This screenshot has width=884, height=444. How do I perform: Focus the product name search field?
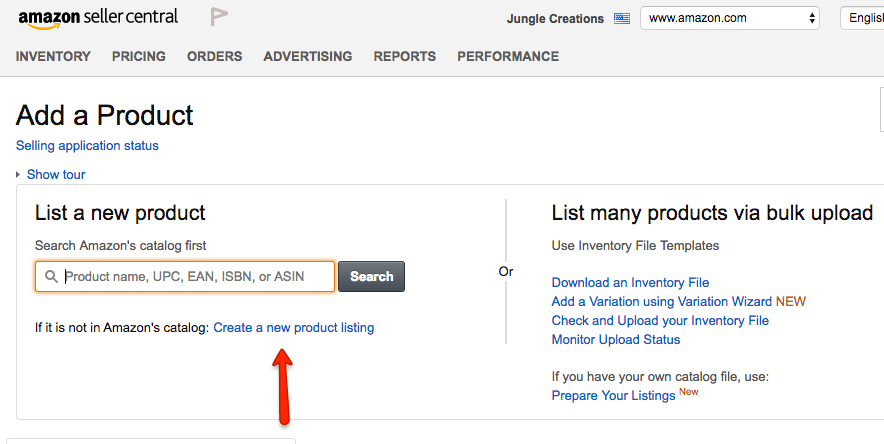tap(185, 277)
